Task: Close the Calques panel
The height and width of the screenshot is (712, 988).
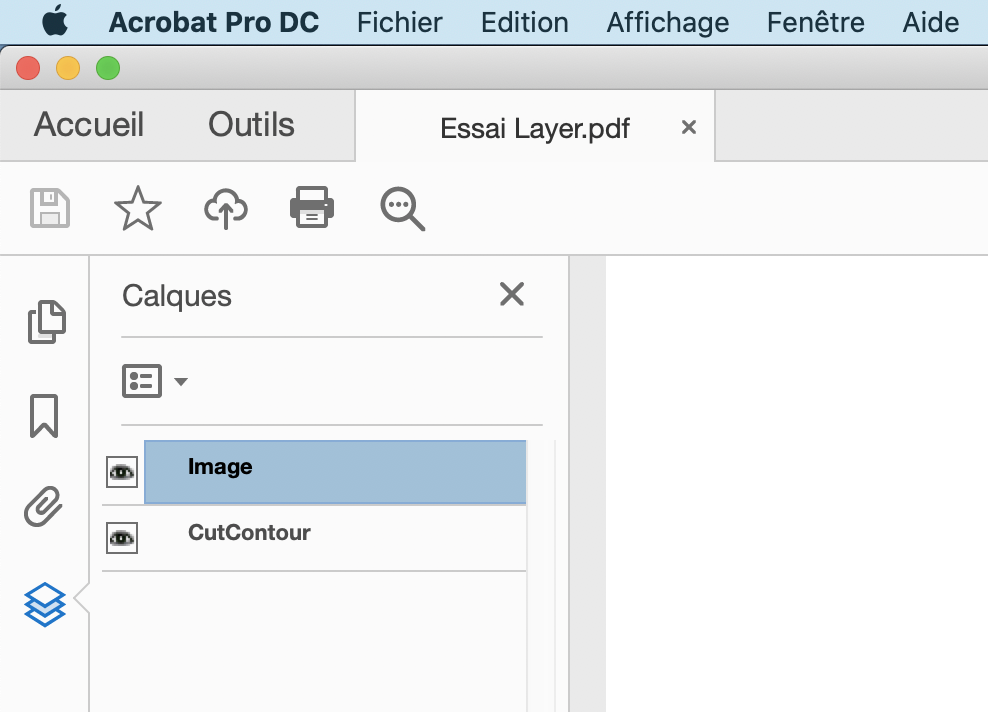Action: tap(512, 294)
